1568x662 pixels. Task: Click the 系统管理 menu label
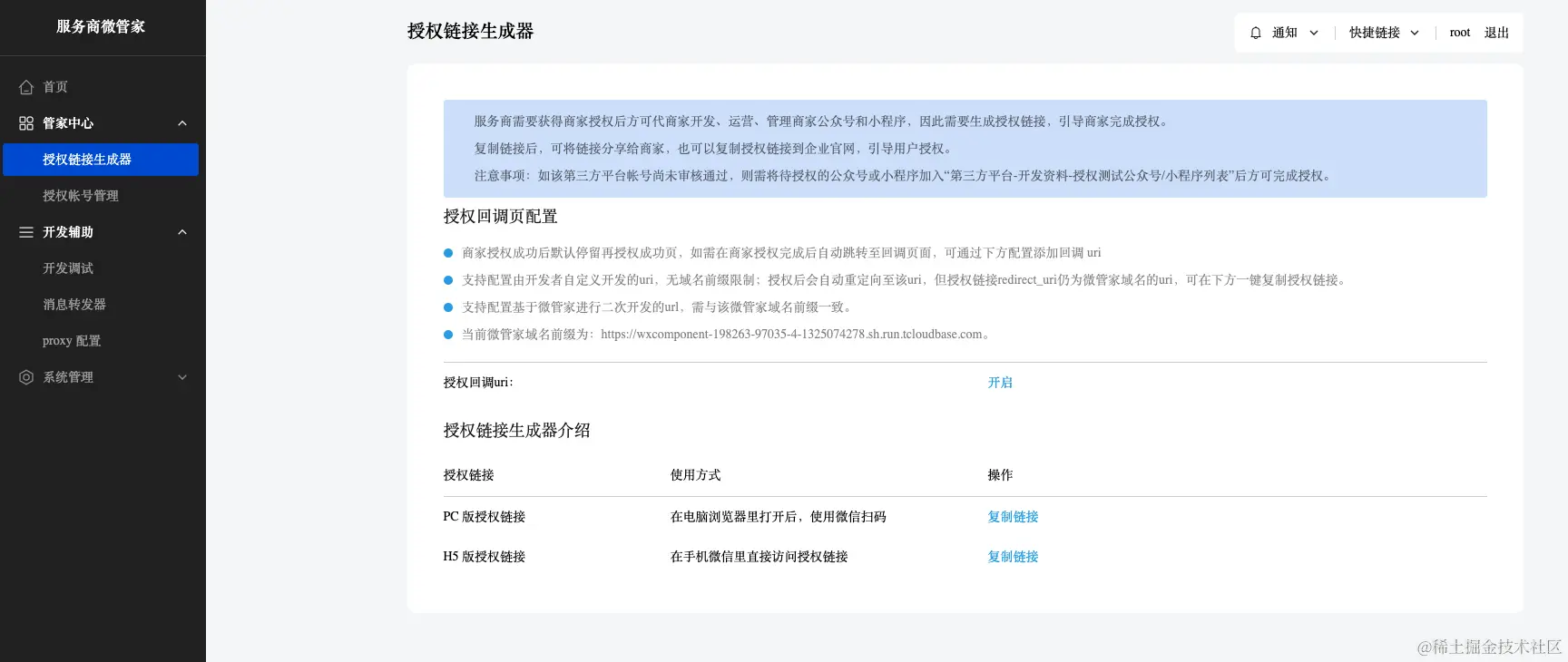[x=68, y=377]
